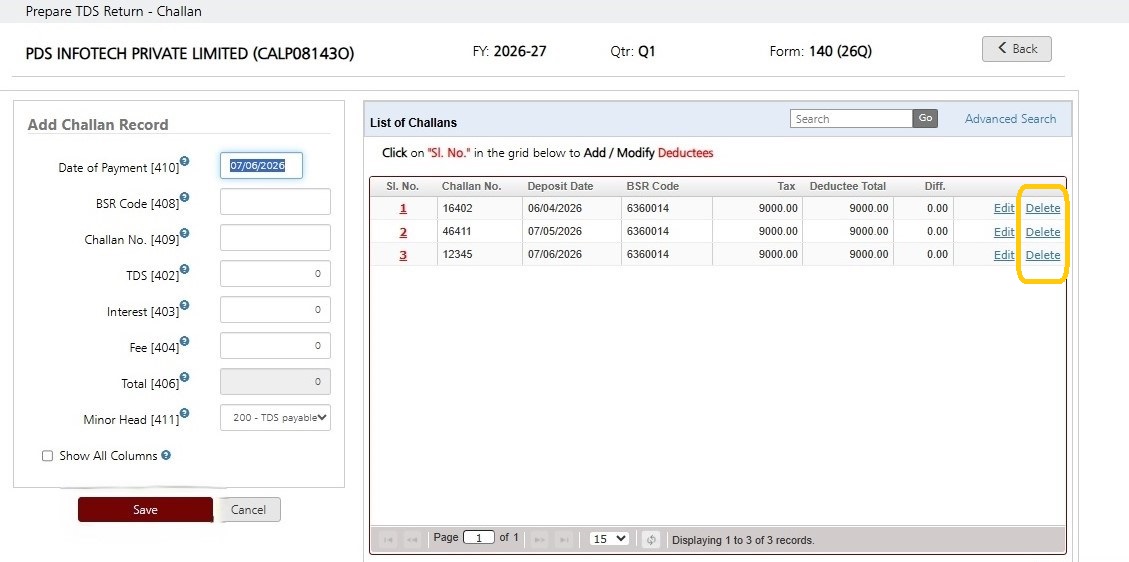The width and height of the screenshot is (1129, 562).
Task: Open Sl. No. 3 to modify deductees
Action: pos(403,255)
